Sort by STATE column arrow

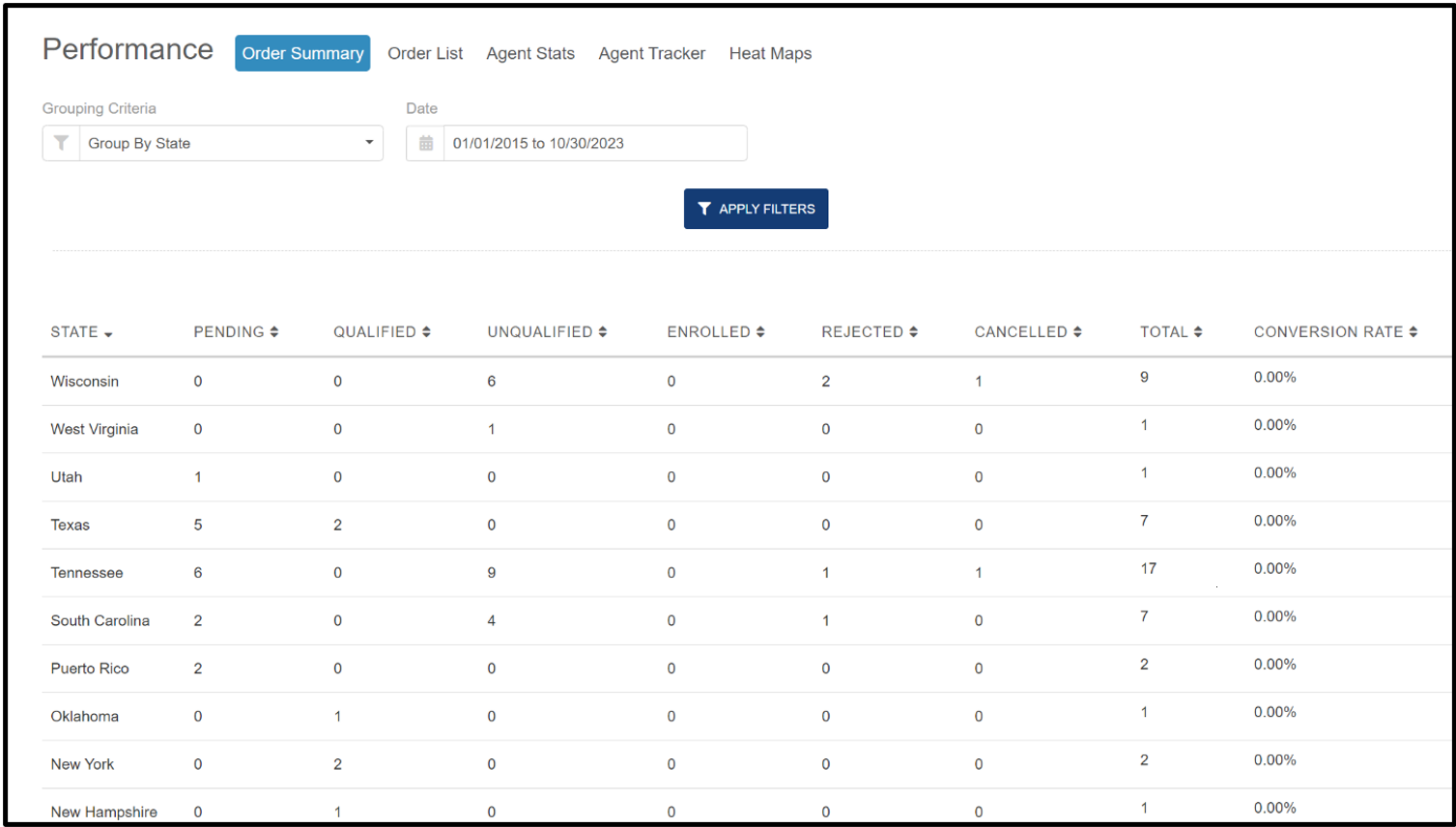coord(108,333)
